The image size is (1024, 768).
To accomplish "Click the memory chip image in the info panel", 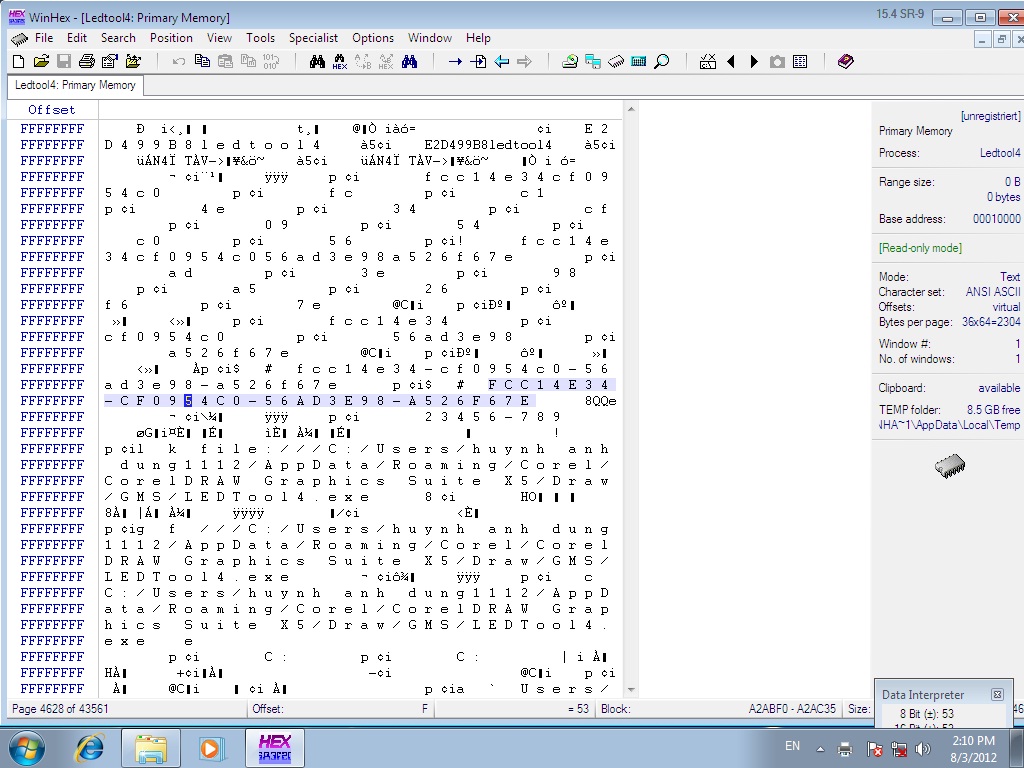I will [950, 466].
